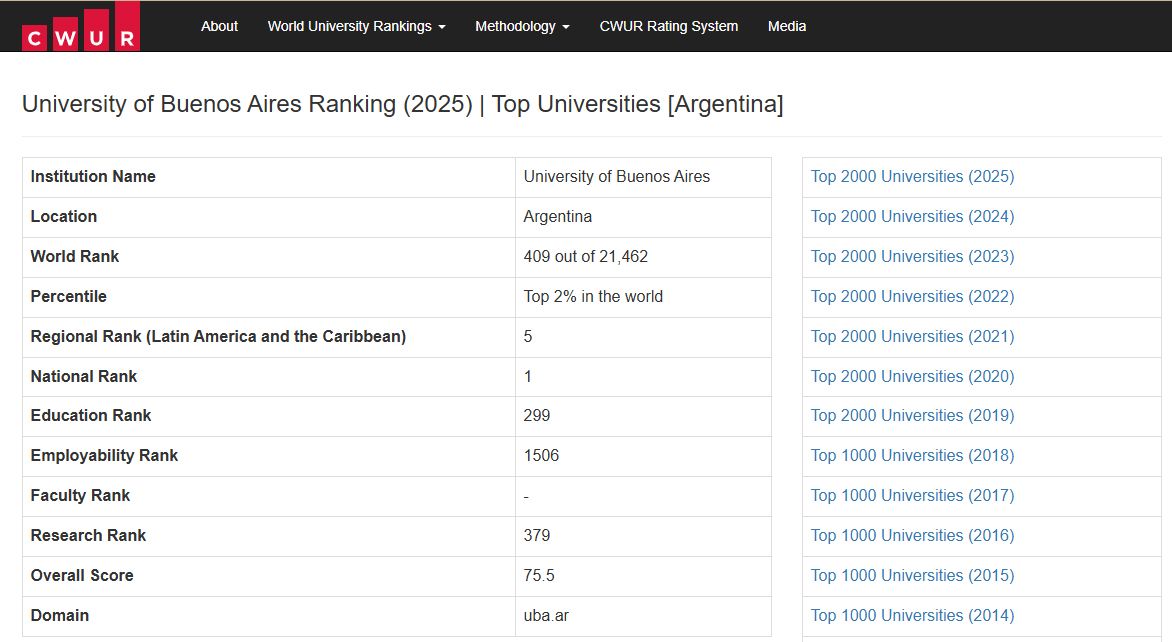Screen dimensions: 1172x642
Task: Open Top 1000 Universities (2017) link
Action: point(912,496)
